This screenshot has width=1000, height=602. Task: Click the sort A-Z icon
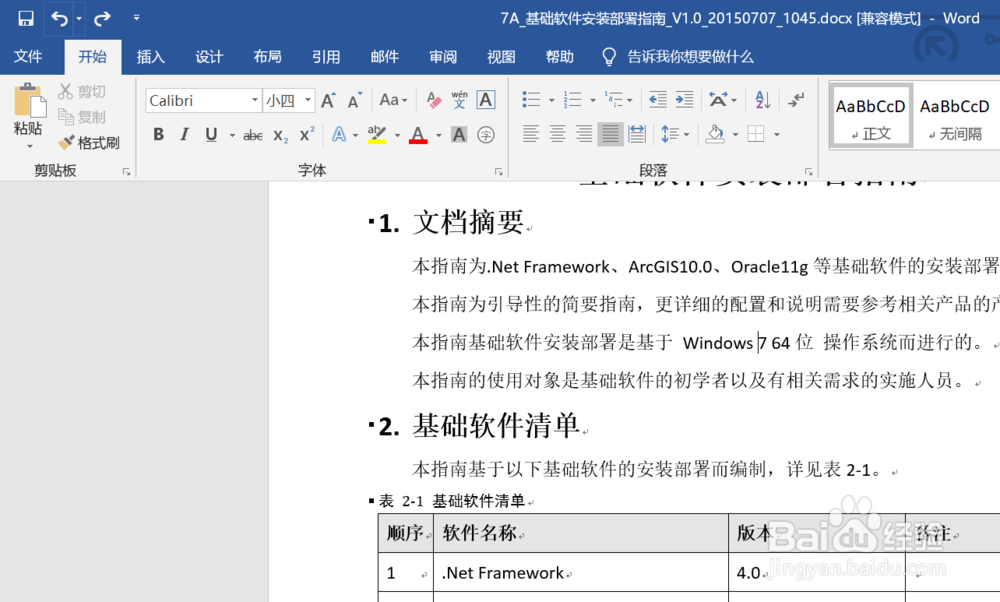point(763,99)
